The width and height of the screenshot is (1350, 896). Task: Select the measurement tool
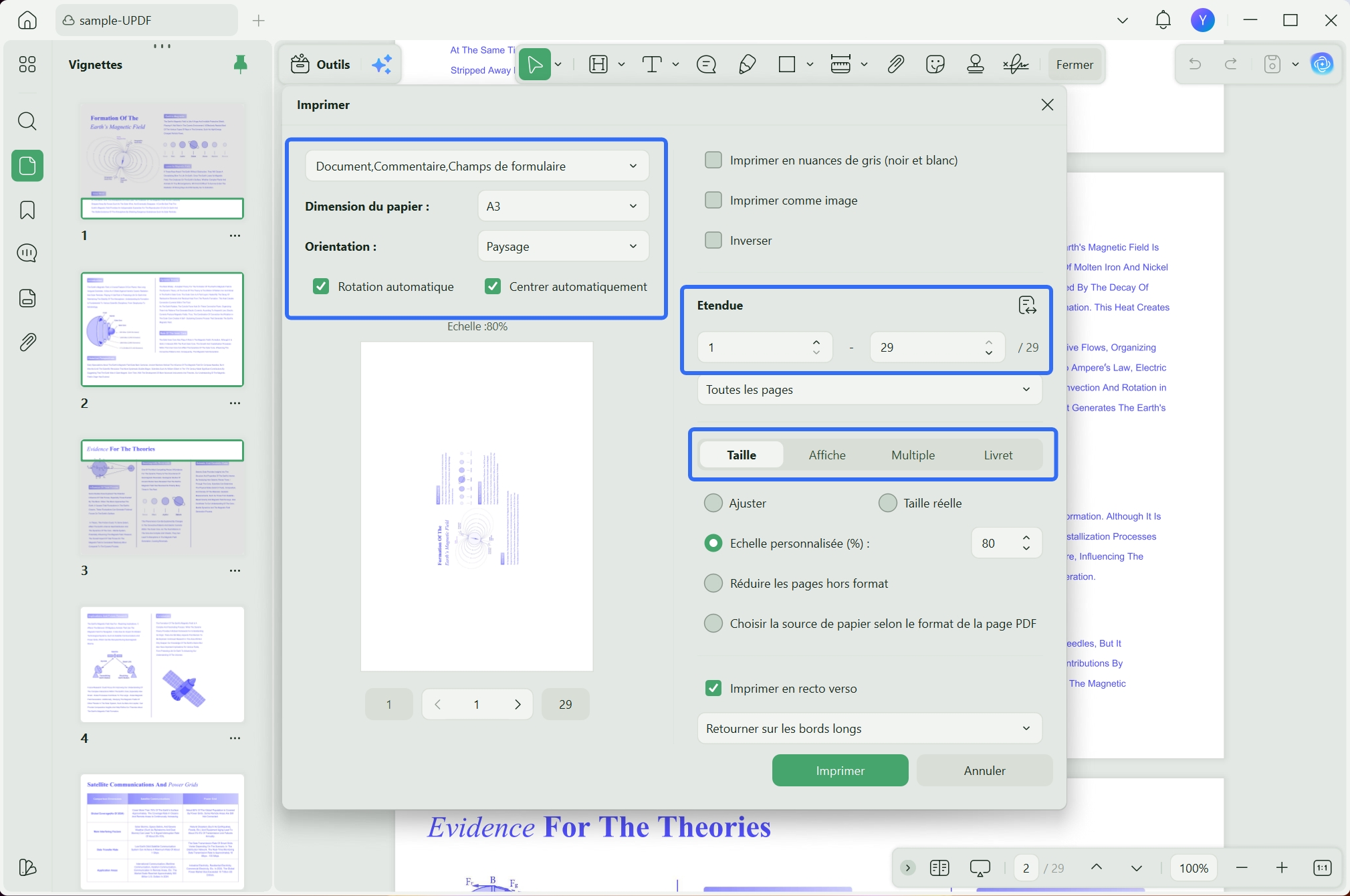(840, 64)
